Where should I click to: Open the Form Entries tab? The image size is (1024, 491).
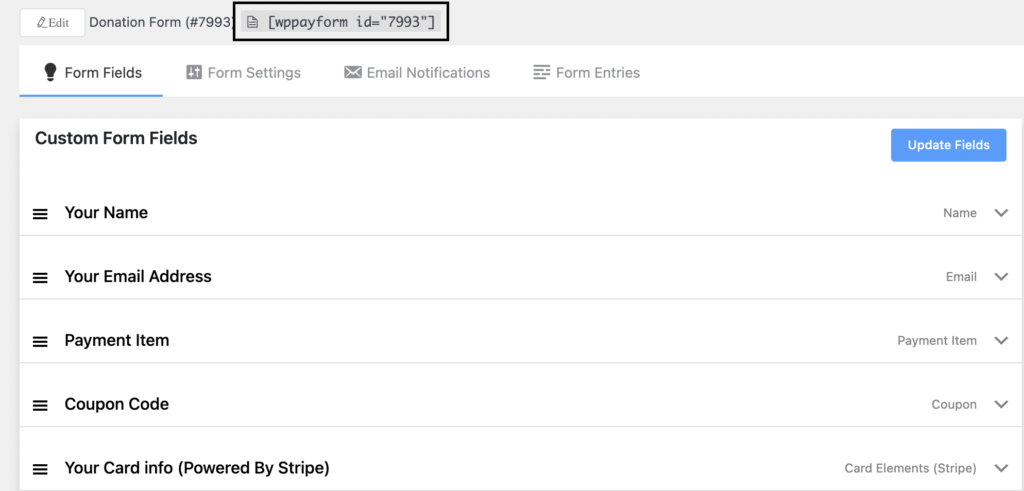(x=586, y=72)
